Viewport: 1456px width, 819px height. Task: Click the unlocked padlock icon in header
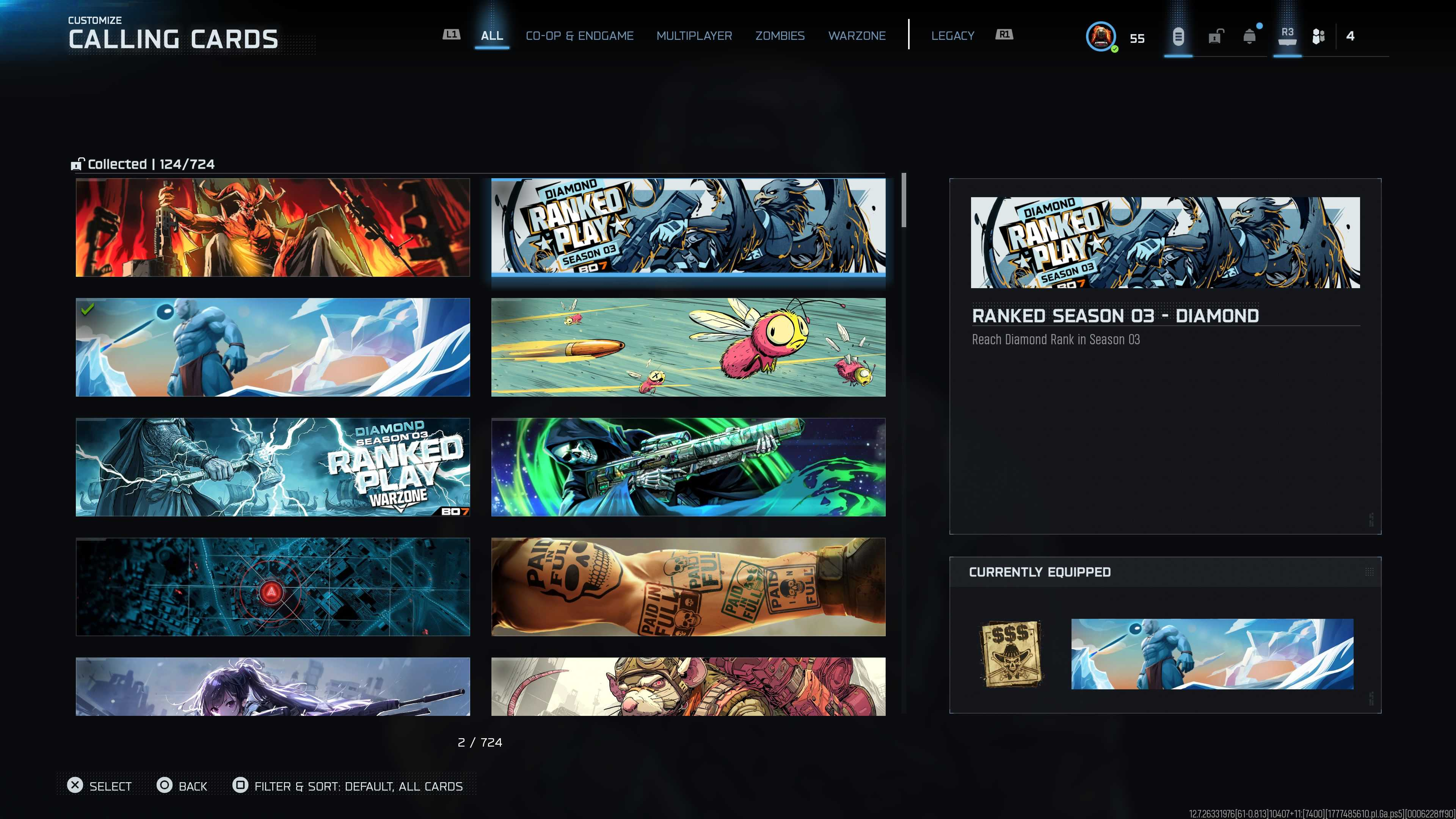[x=1215, y=37]
